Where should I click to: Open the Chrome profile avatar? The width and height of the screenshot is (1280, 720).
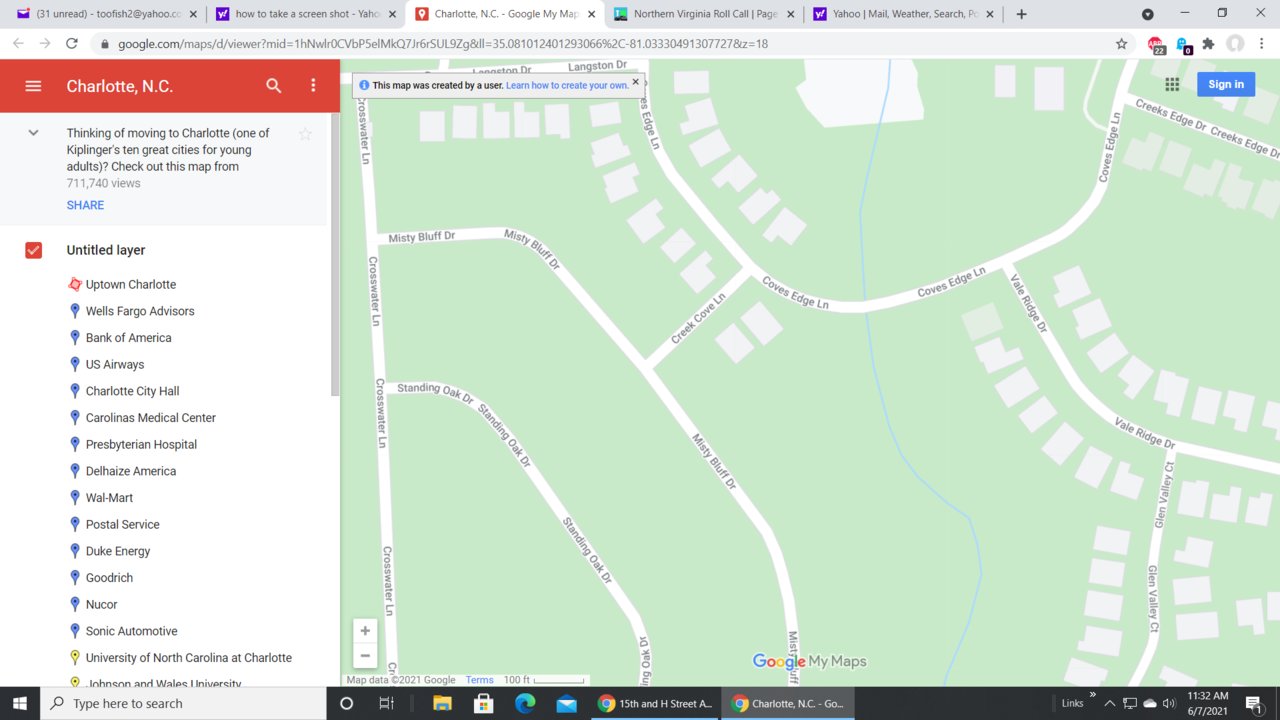[x=1235, y=44]
